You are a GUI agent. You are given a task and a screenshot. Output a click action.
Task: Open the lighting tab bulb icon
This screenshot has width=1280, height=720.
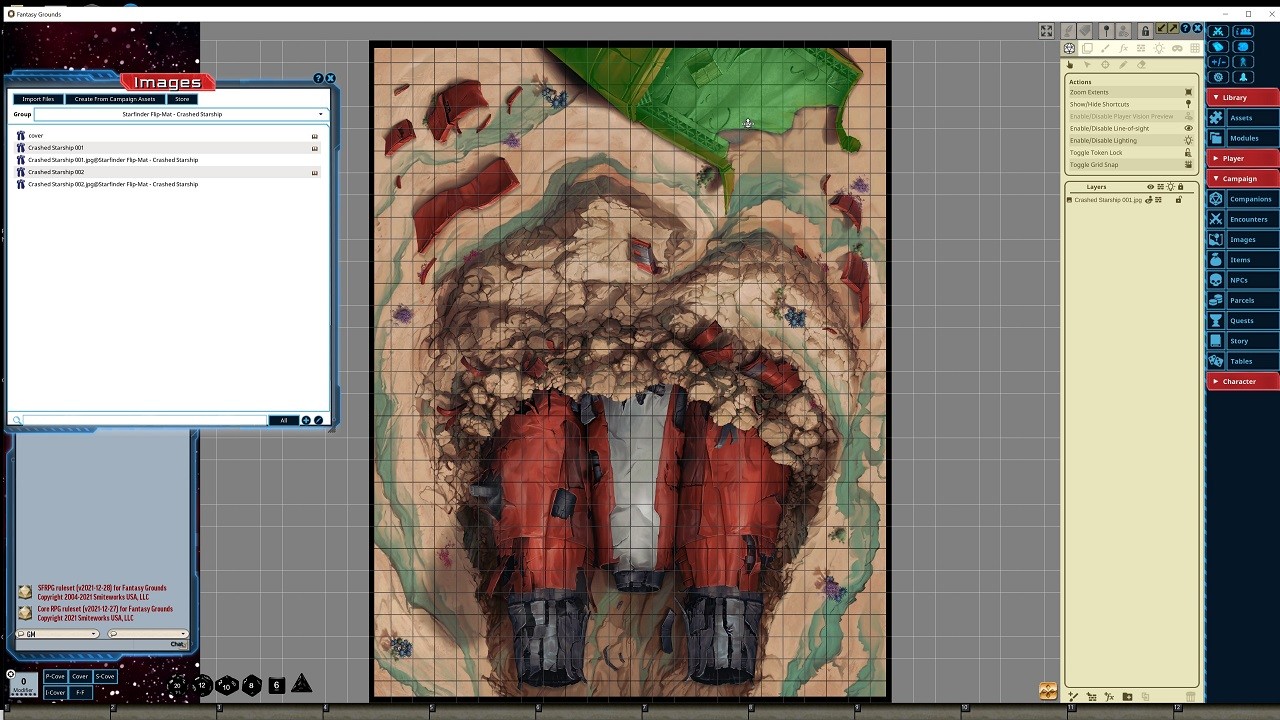(1159, 48)
